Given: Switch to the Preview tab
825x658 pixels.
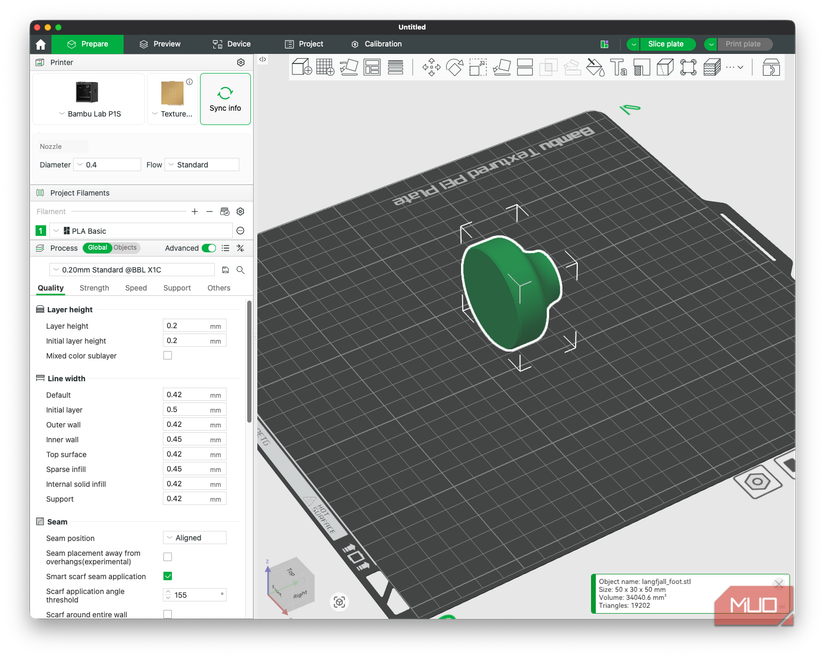Looking at the screenshot, I should click(x=160, y=44).
